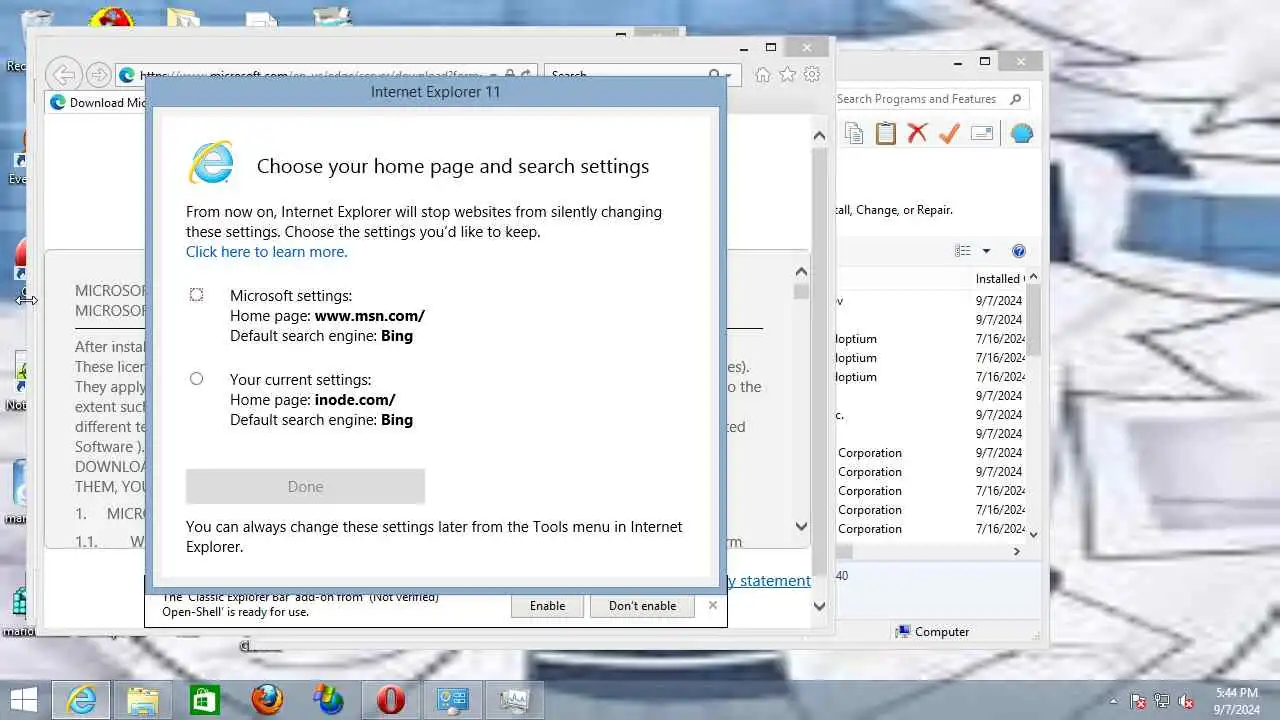Open Favorites via the star icon
The height and width of the screenshot is (720, 1280).
788,75
